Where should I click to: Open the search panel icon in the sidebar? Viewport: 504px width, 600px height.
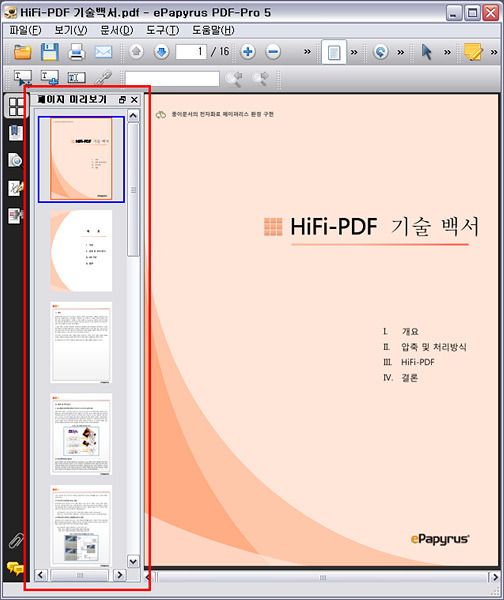(x=15, y=160)
